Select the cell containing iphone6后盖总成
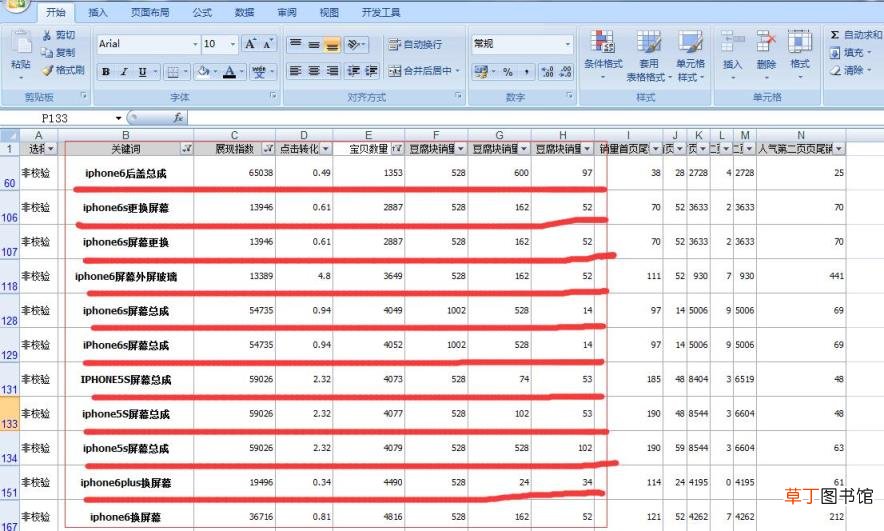This screenshot has height=531, width=884. click(x=126, y=173)
